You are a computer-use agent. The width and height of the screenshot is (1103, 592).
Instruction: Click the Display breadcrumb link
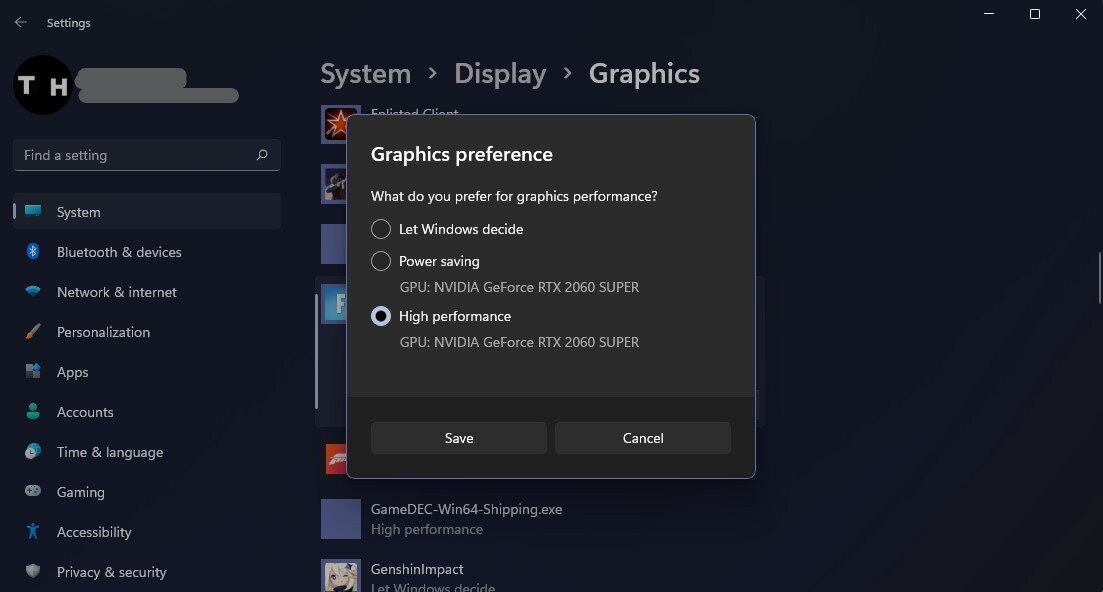click(500, 74)
